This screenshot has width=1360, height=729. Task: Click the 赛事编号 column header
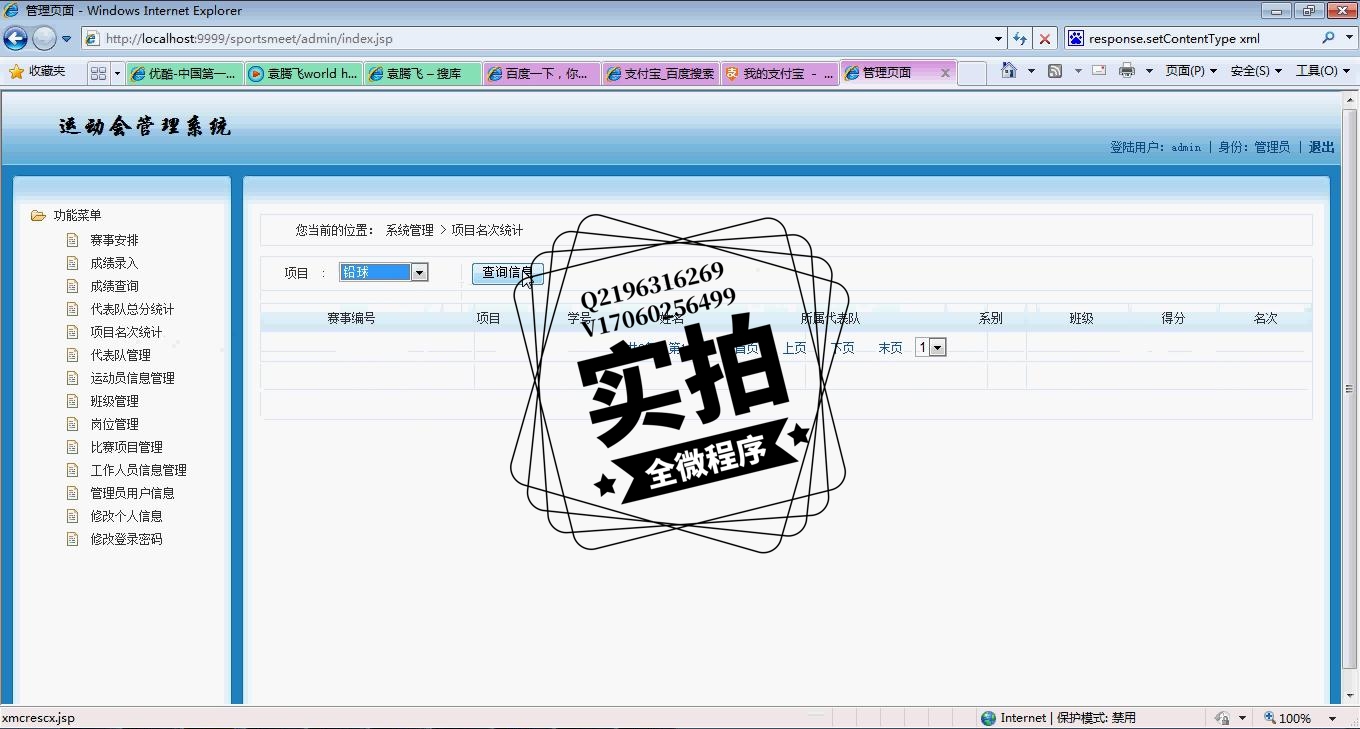point(351,318)
